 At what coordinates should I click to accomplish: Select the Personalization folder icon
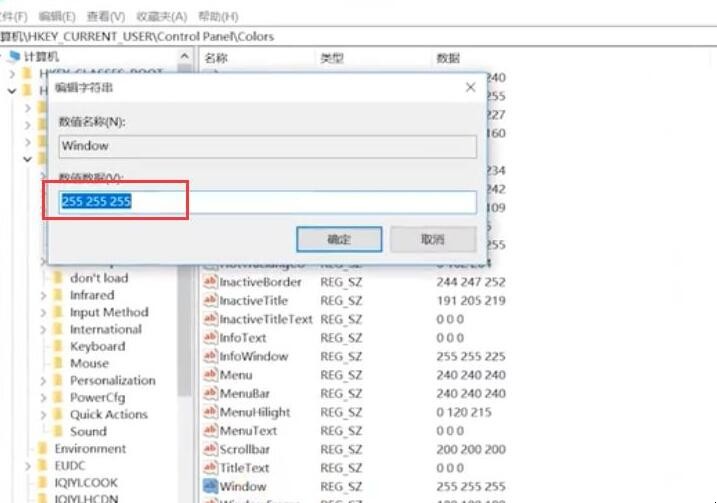58,380
